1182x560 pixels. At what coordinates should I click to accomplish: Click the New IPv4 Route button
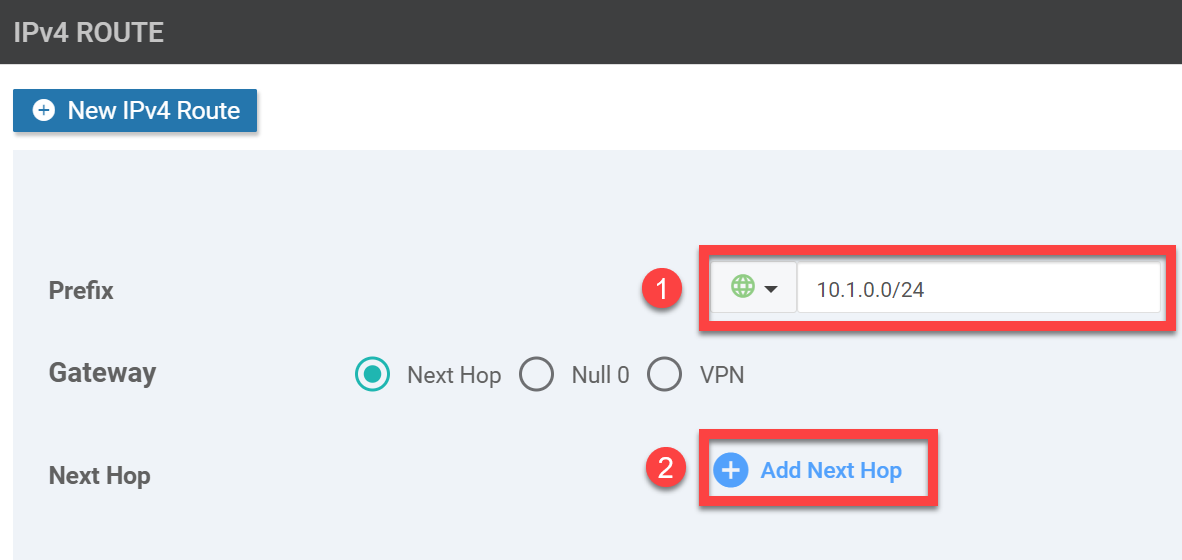[135, 111]
